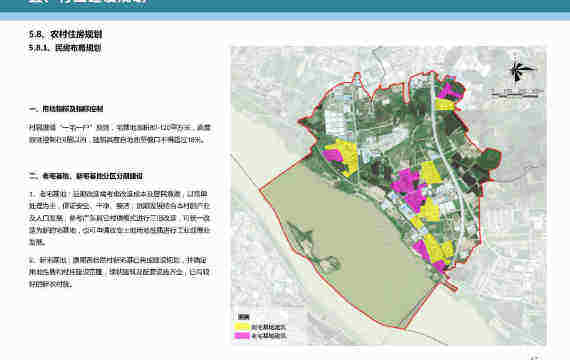Select the yellow legend color swatch
The height and width of the screenshot is (360, 570).
[x=242, y=327]
